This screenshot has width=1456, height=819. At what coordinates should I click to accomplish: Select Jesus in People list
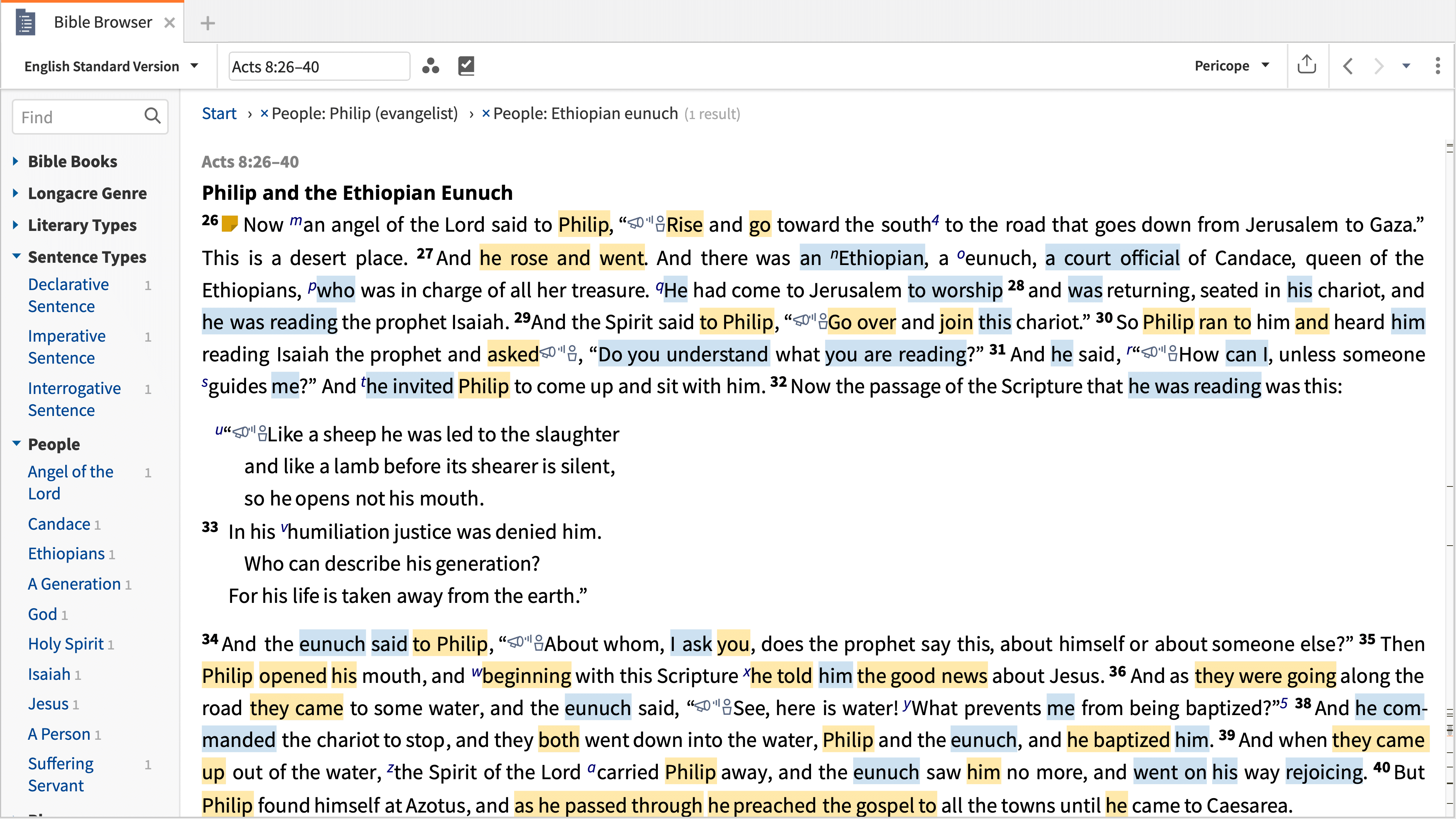point(49,704)
